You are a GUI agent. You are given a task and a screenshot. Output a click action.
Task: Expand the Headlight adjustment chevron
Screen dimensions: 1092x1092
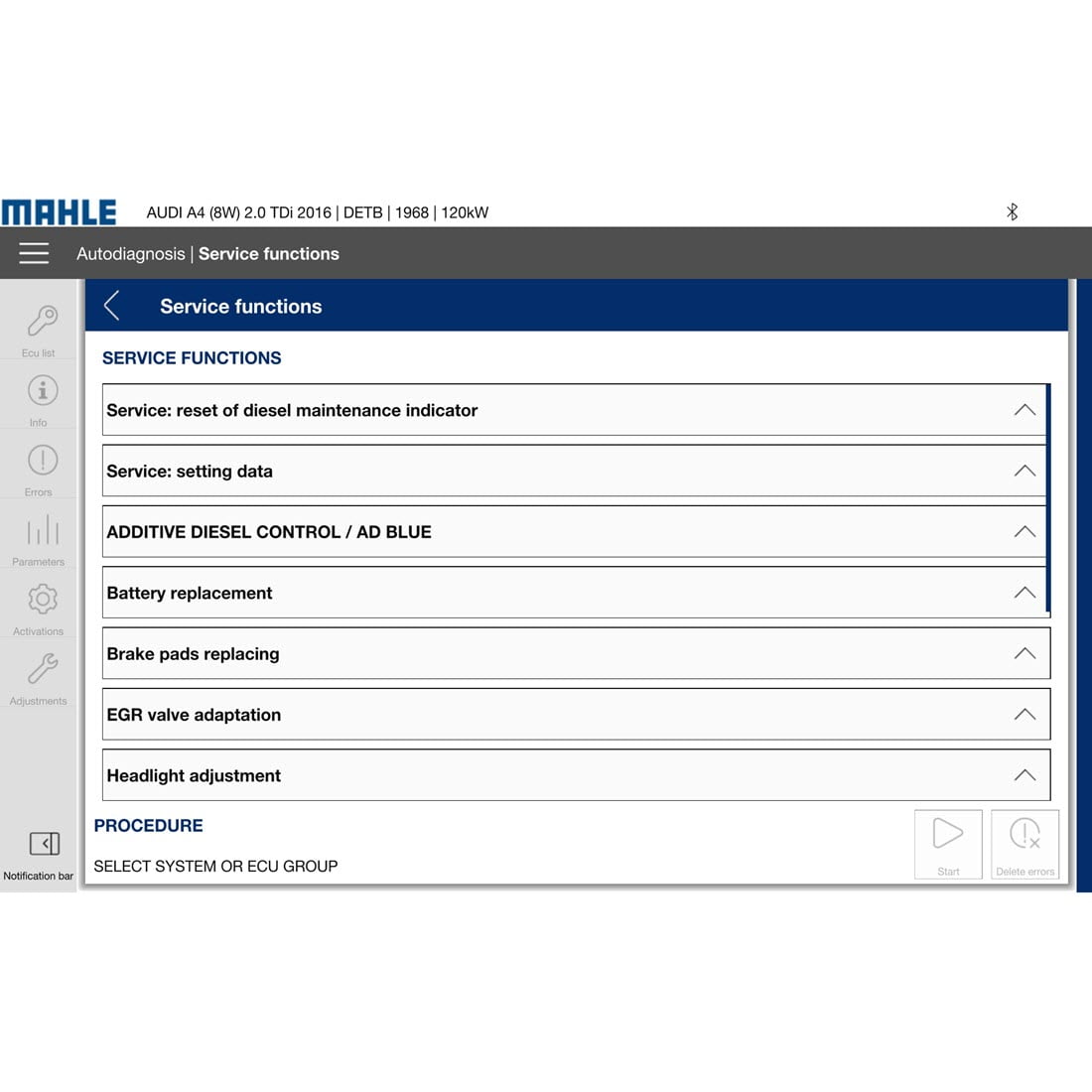click(x=1024, y=775)
